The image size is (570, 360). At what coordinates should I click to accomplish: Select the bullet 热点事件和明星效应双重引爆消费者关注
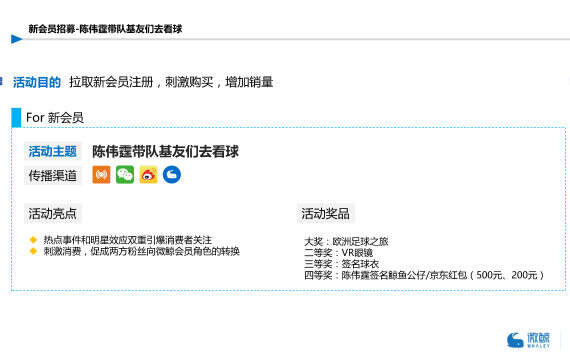[x=128, y=240]
